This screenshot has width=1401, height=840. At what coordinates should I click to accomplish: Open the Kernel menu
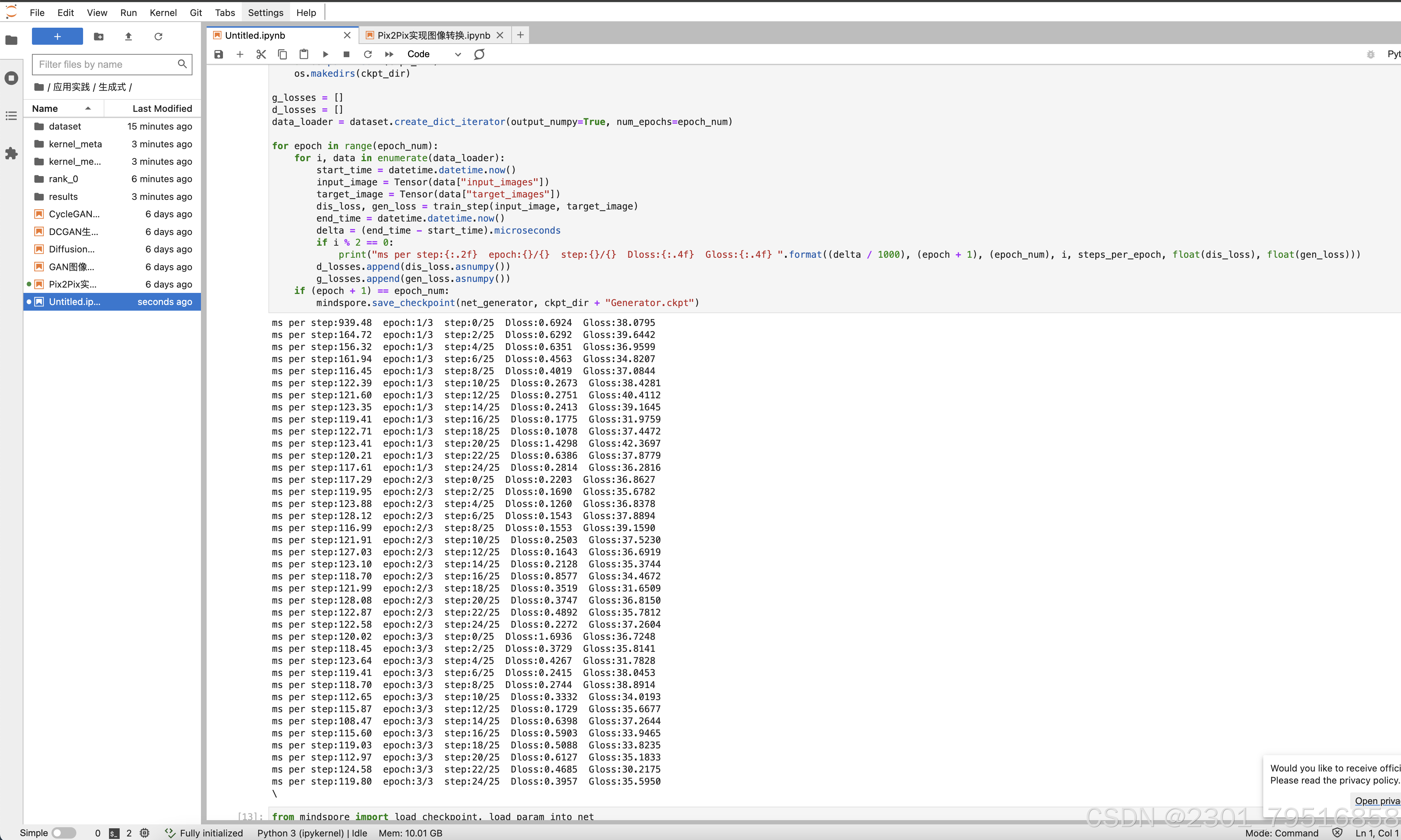pyautogui.click(x=163, y=12)
